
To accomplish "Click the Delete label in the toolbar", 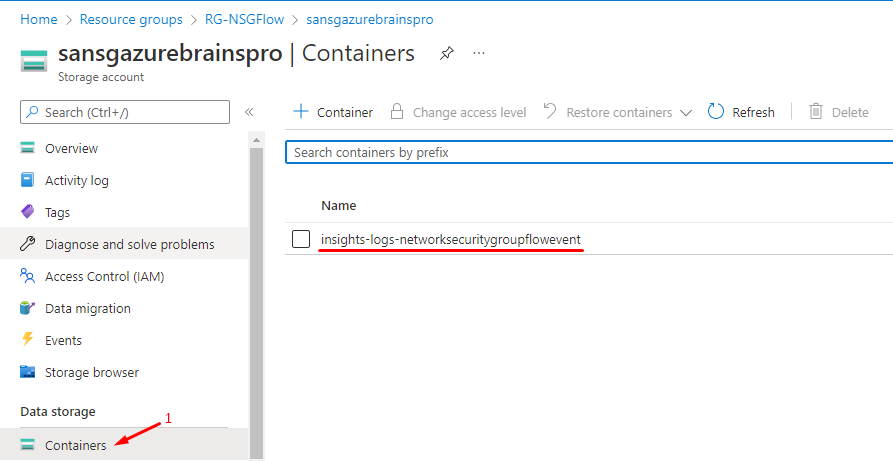I will click(x=850, y=113).
